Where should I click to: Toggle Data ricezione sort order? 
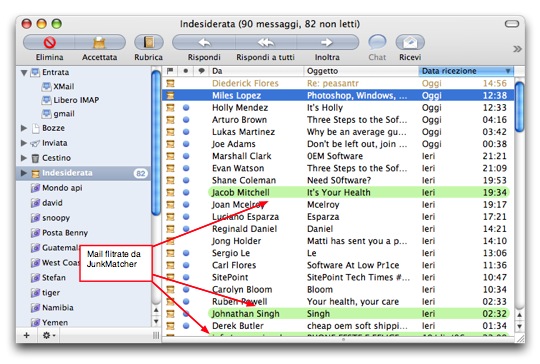[x=466, y=71]
